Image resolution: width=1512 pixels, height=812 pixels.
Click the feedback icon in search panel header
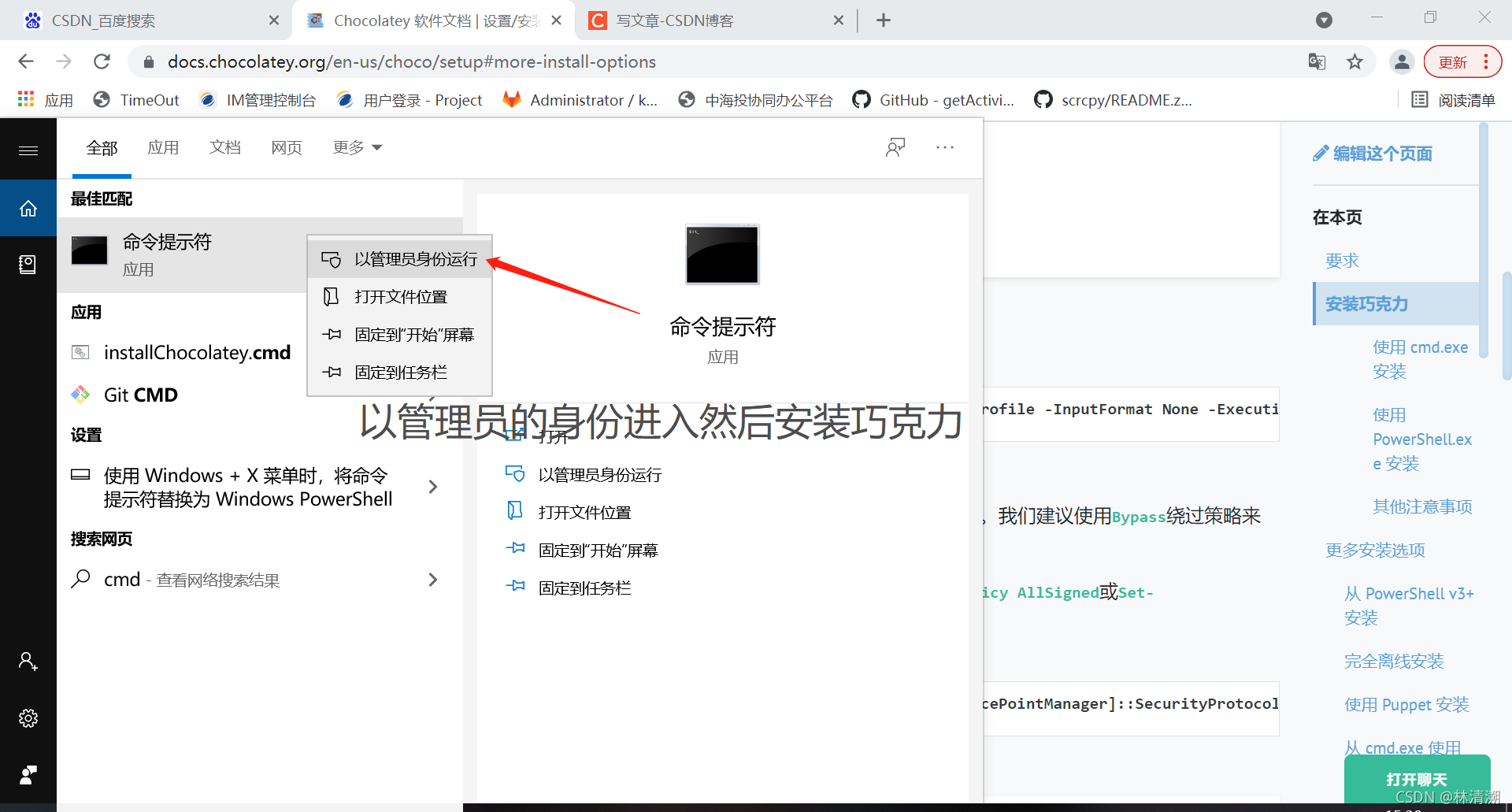895,147
